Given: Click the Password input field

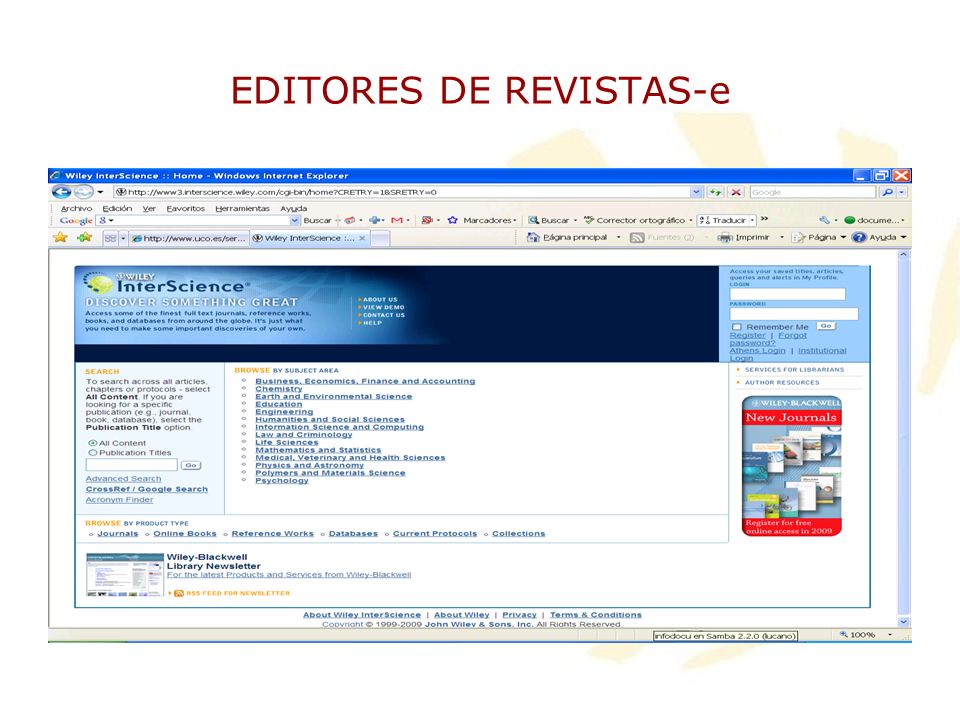Looking at the screenshot, I should tap(793, 313).
